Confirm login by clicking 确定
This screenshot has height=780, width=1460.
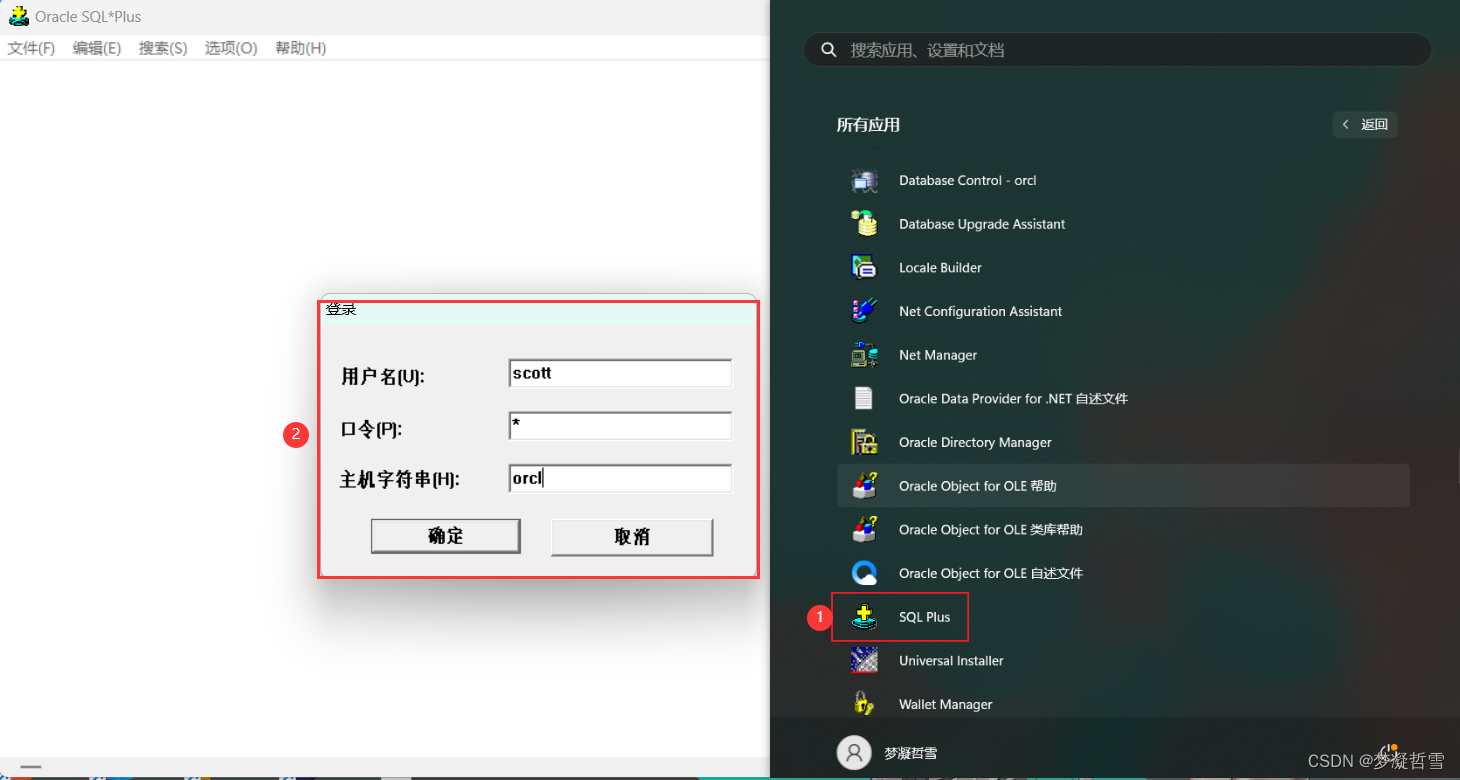point(445,536)
